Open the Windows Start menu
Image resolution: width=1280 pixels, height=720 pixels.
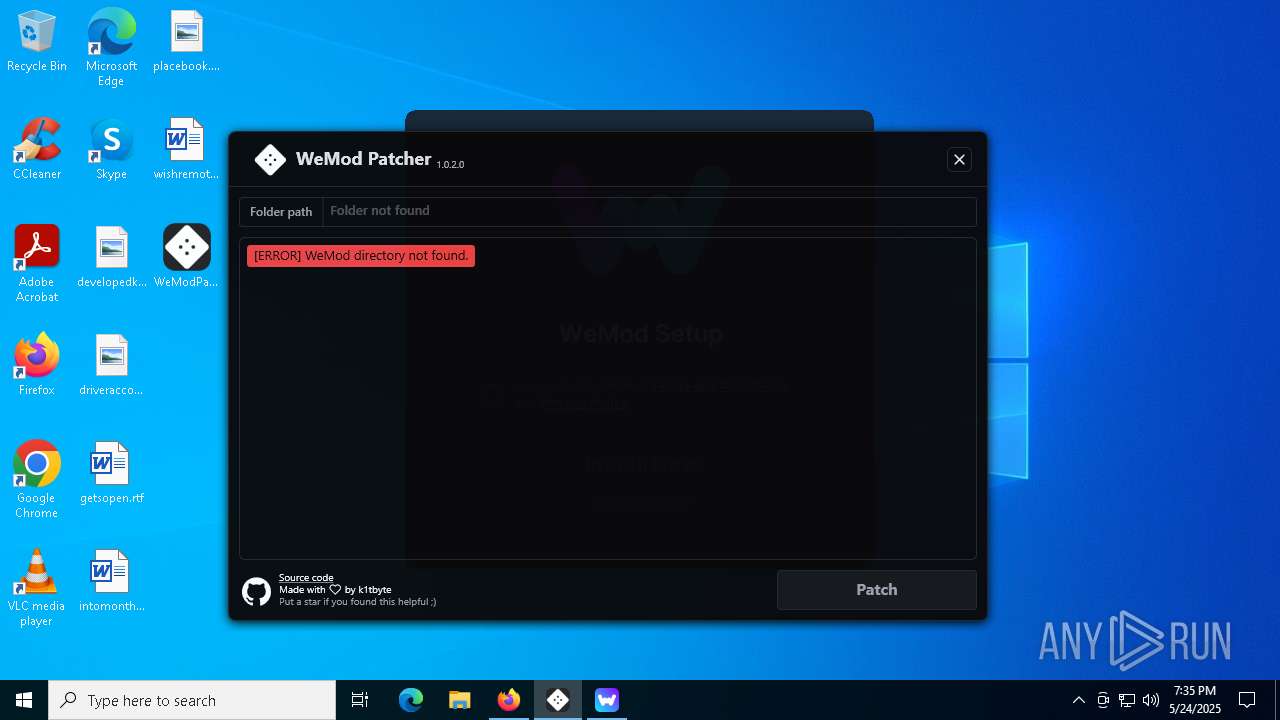click(24, 700)
